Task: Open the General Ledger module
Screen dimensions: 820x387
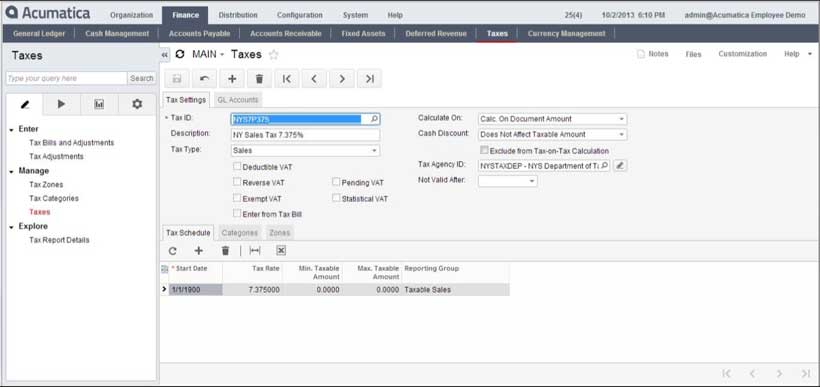Action: click(39, 33)
